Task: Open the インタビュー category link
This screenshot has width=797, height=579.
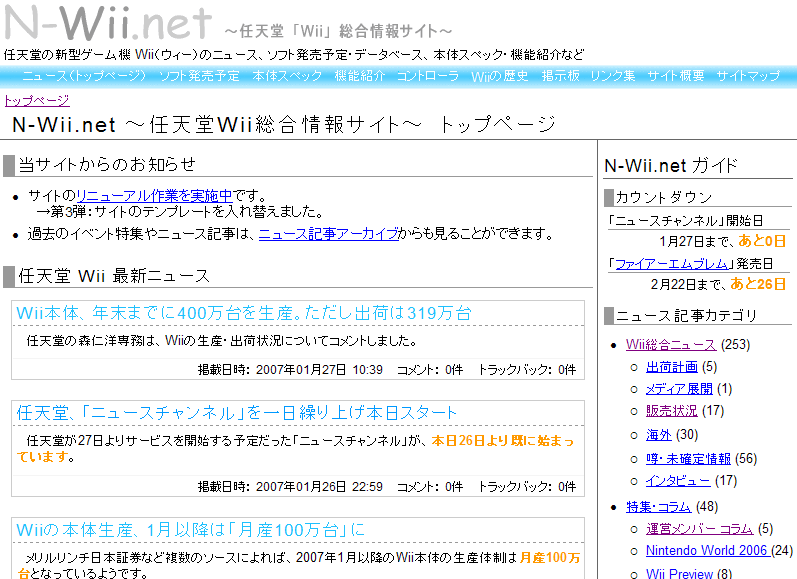Action: (678, 481)
